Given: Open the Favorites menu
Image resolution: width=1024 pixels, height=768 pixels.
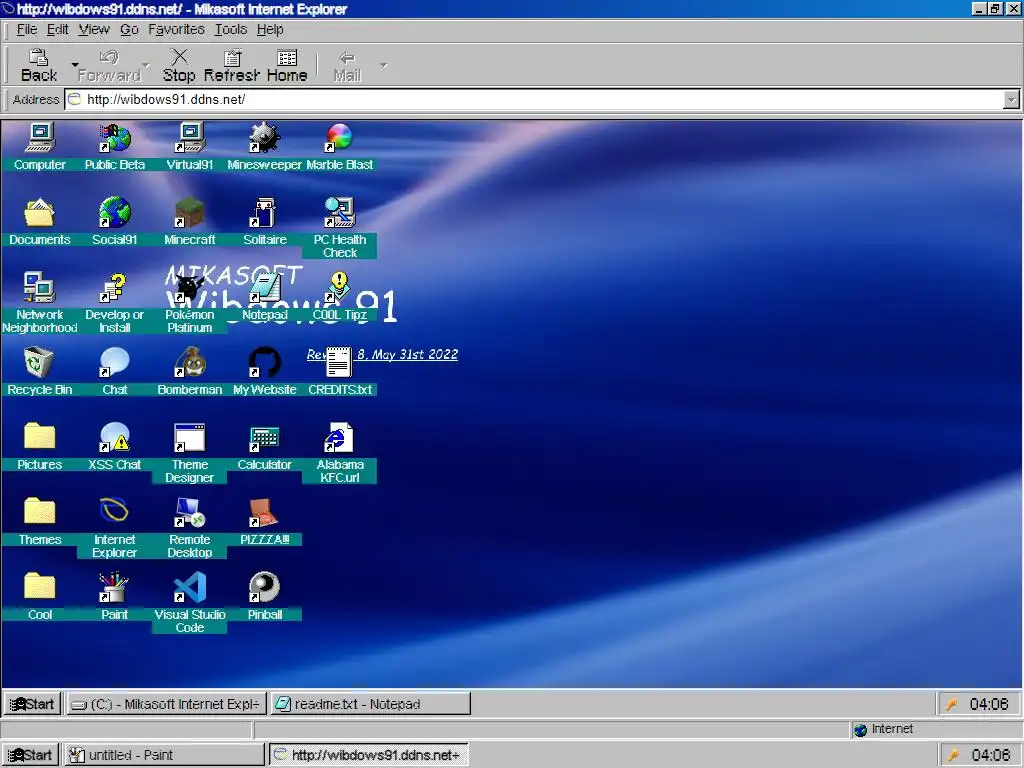Looking at the screenshot, I should tap(176, 29).
